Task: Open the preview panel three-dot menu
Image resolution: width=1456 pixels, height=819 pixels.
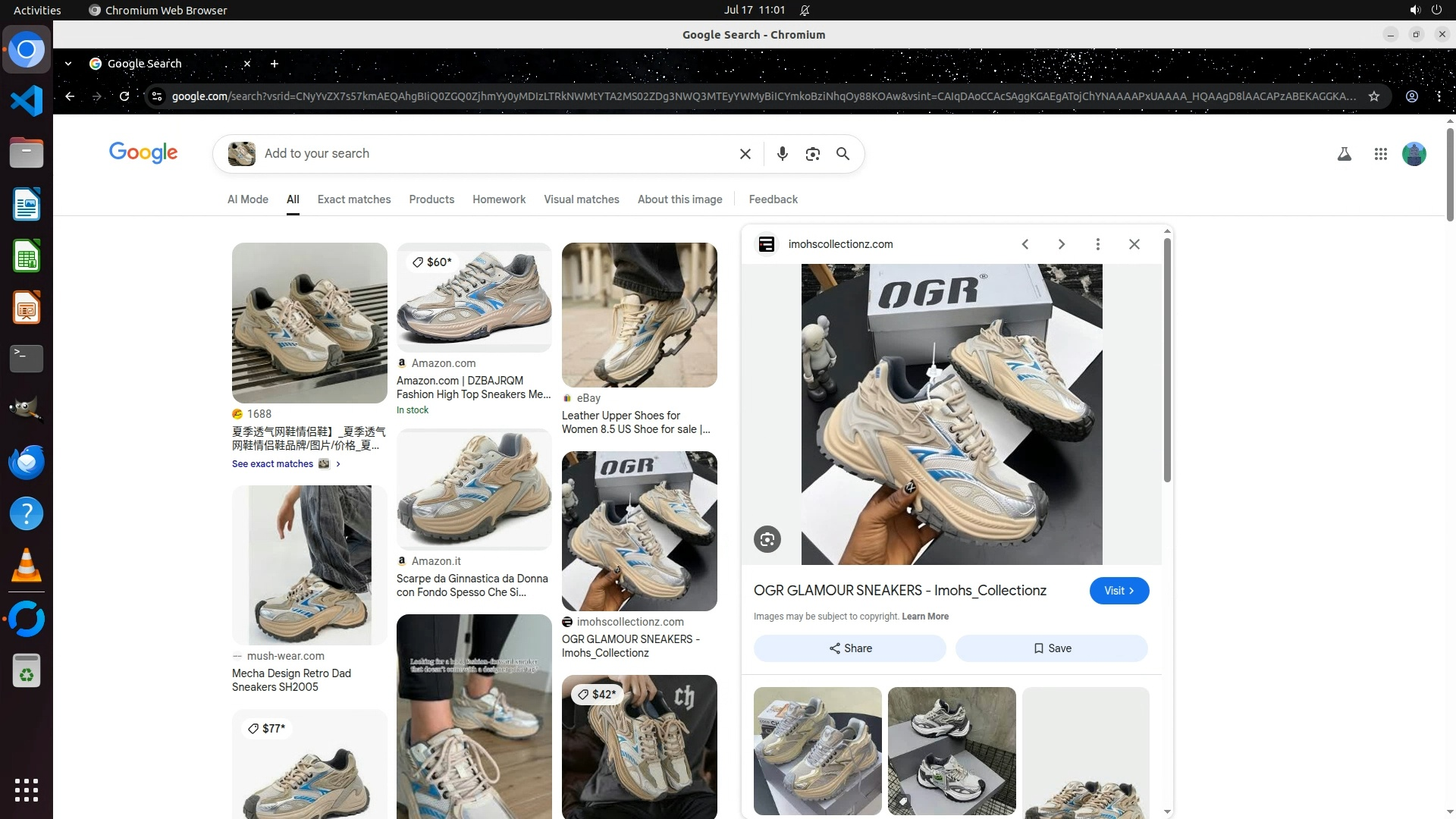Action: (1097, 244)
